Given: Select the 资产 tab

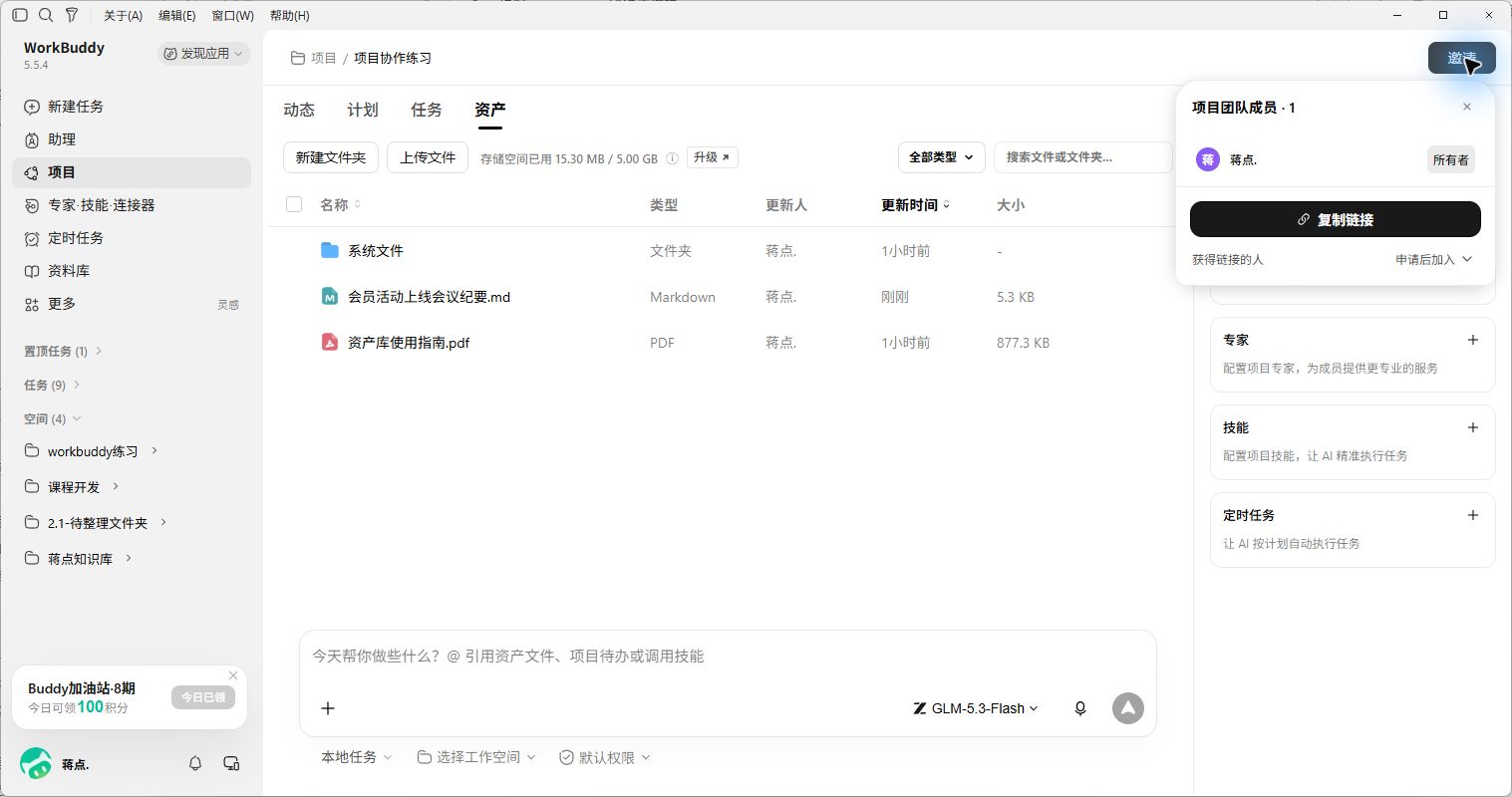Looking at the screenshot, I should coord(490,110).
